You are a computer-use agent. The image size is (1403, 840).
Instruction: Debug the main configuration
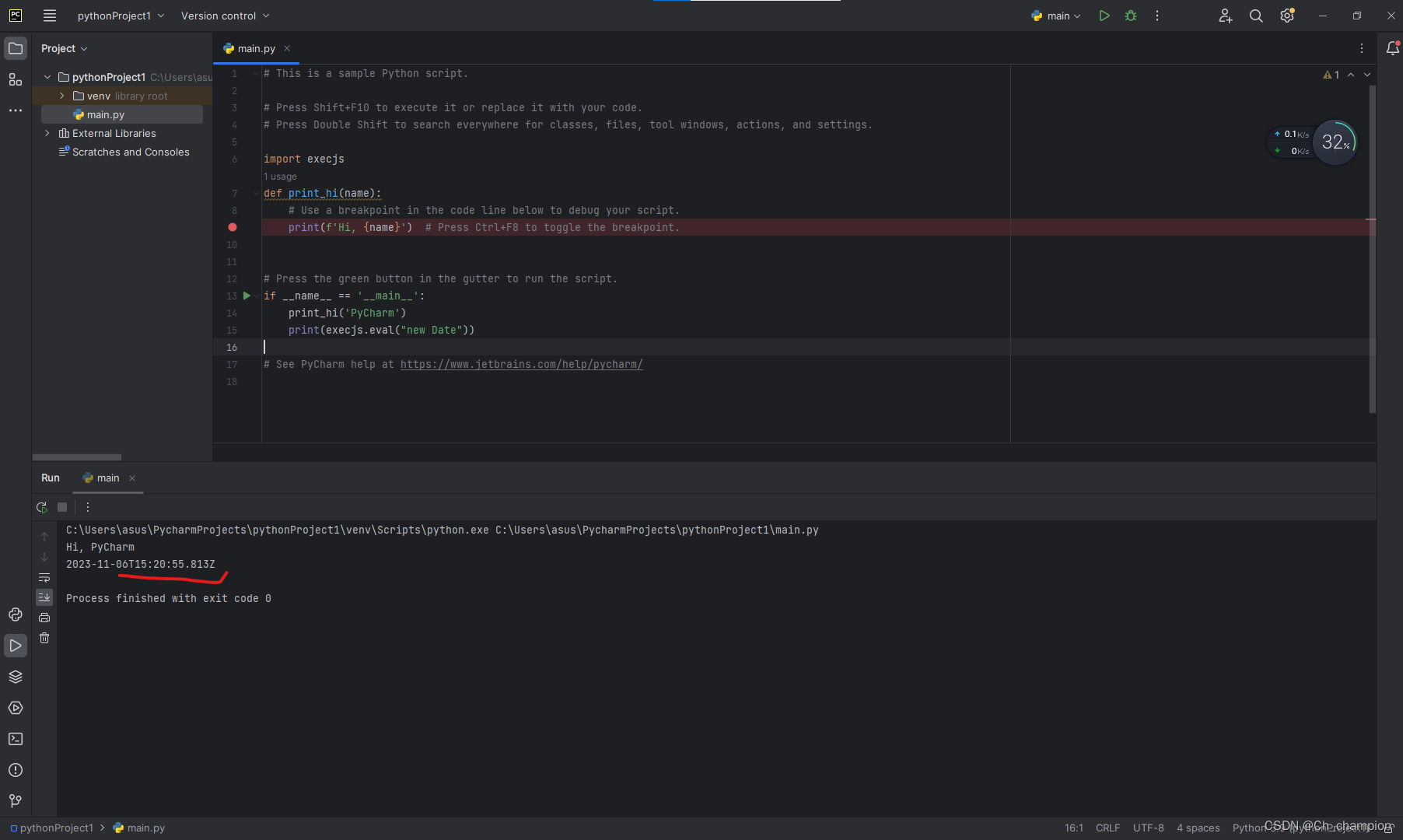coord(1131,16)
